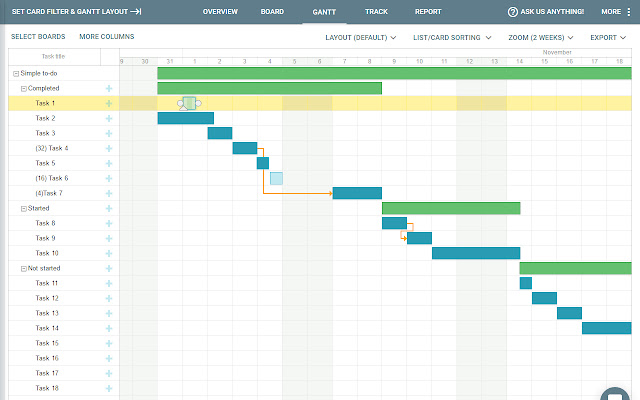The height and width of the screenshot is (400, 640).
Task: Click the plus icon beside Task 16
Action: 109,358
